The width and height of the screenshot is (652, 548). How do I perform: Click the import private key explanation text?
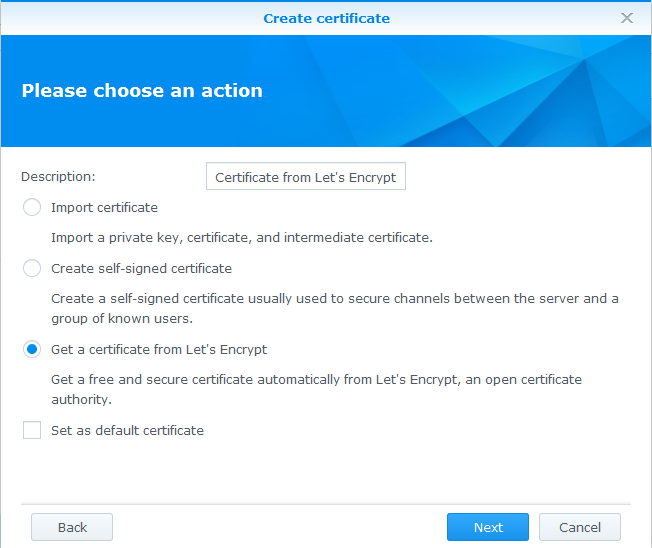(241, 238)
